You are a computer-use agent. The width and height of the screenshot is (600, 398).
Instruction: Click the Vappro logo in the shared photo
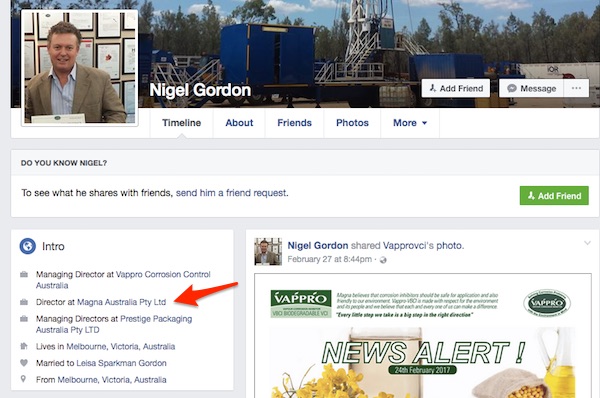click(301, 304)
